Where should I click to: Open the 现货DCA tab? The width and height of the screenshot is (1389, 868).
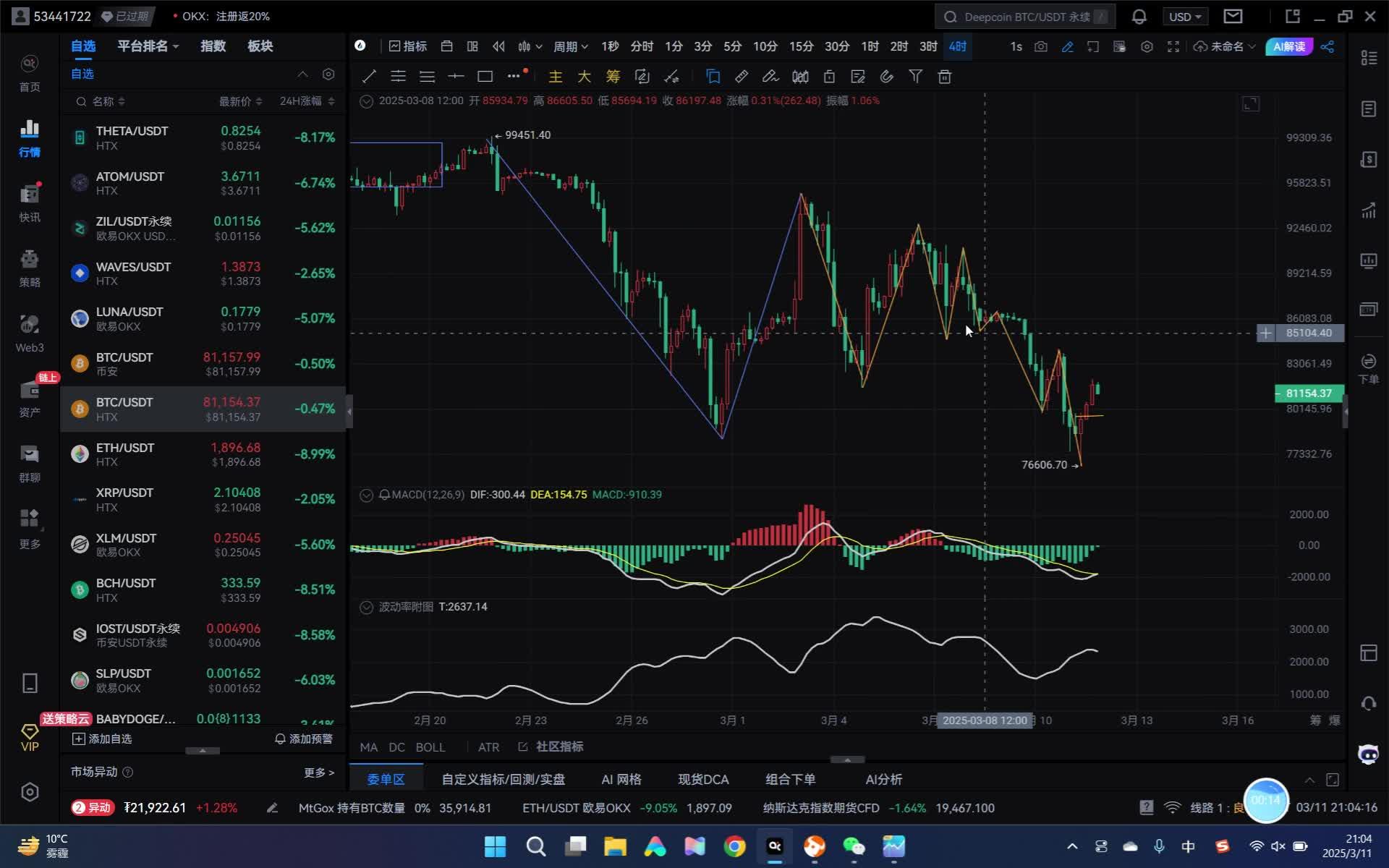703,780
